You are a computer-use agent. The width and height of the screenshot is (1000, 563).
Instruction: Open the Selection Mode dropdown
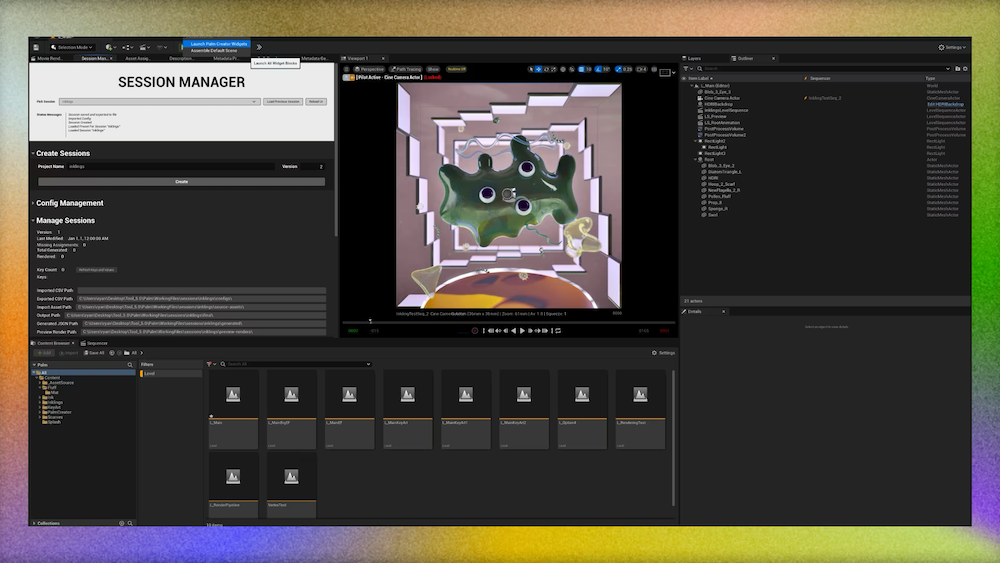(x=75, y=47)
